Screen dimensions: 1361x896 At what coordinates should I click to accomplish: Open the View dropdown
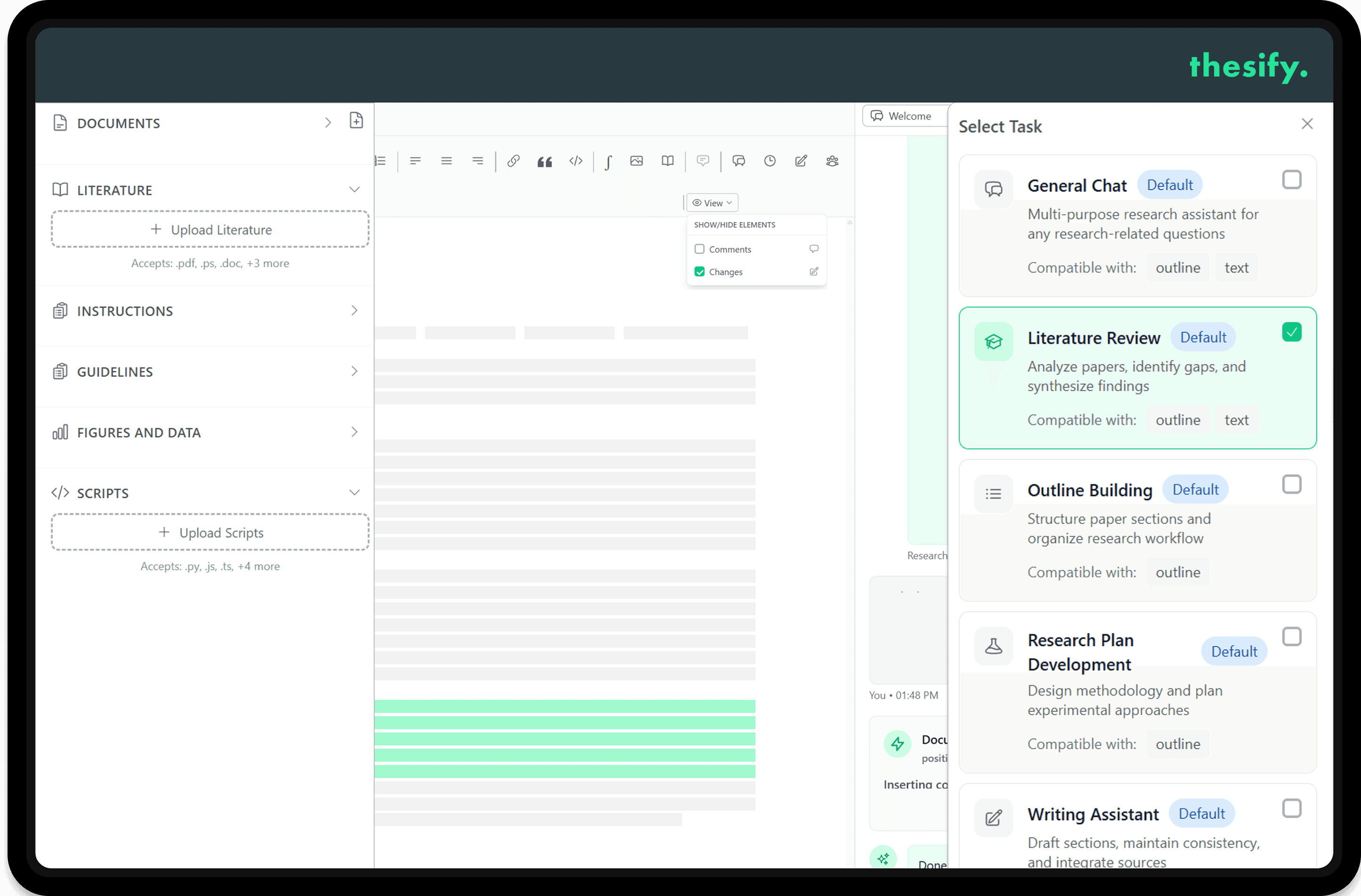click(712, 202)
